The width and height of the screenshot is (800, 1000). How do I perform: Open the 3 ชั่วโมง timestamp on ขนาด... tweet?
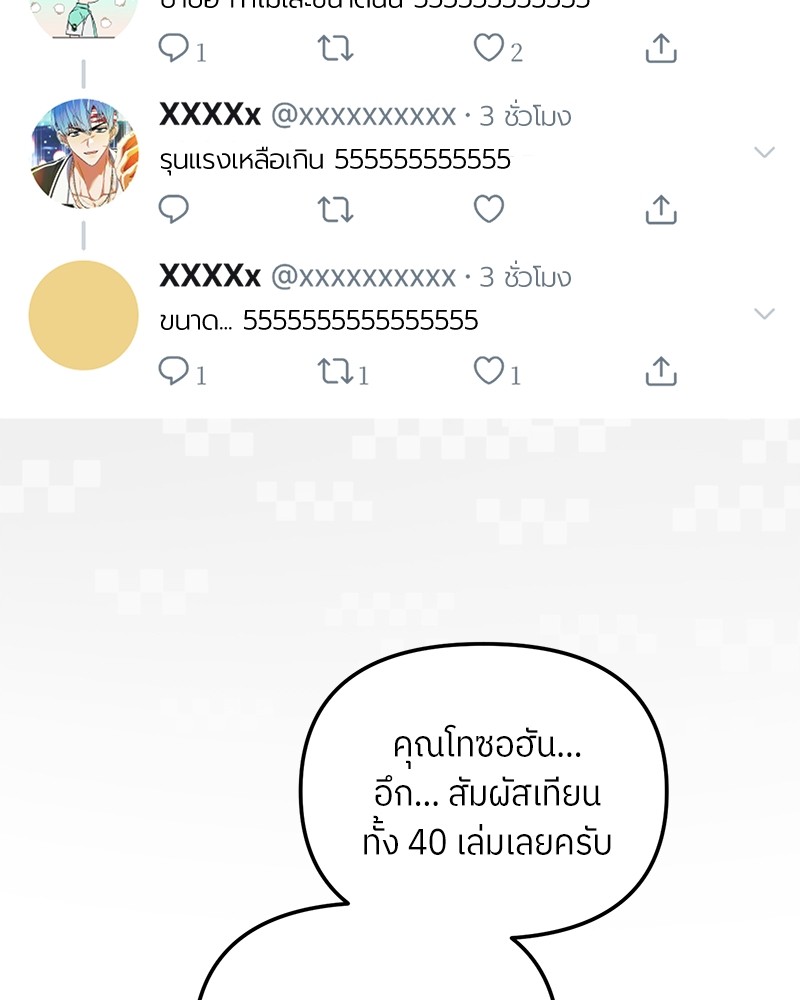(525, 277)
